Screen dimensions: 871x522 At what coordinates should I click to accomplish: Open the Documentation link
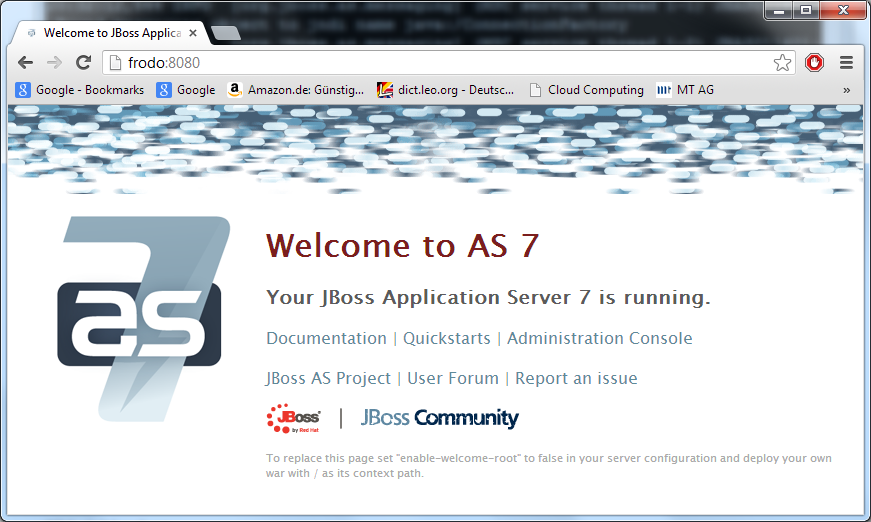[x=326, y=338]
